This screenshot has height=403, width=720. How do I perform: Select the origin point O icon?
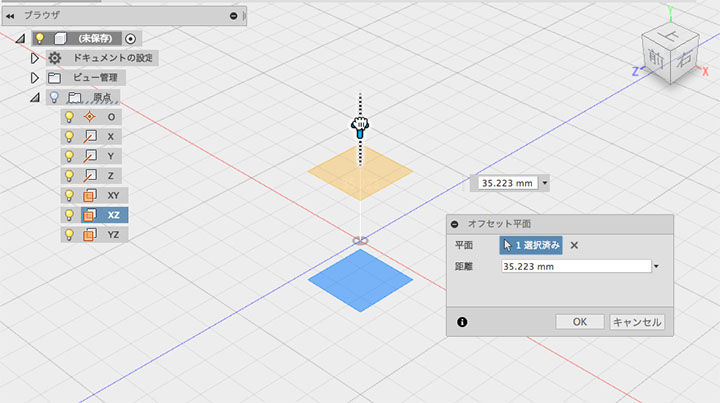pyautogui.click(x=90, y=117)
